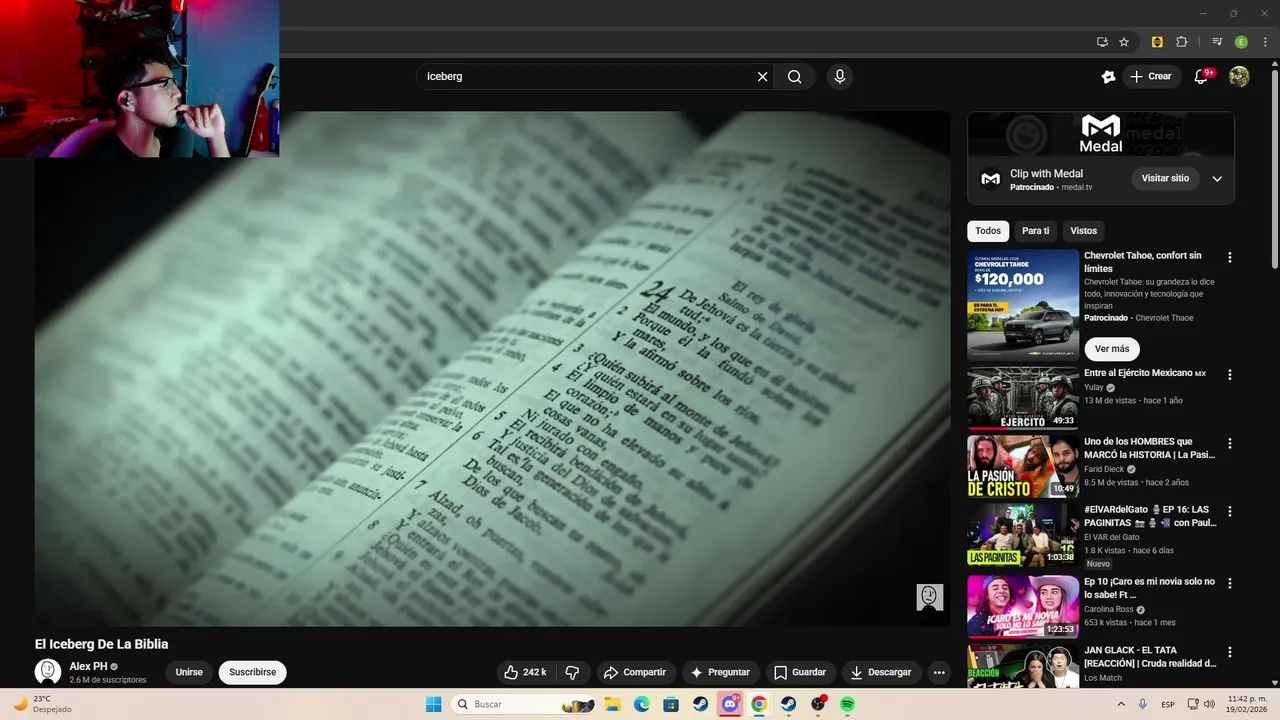Open options for the La Pasión de Cristo video
Screen dimensions: 1280x720
coord(1230,443)
